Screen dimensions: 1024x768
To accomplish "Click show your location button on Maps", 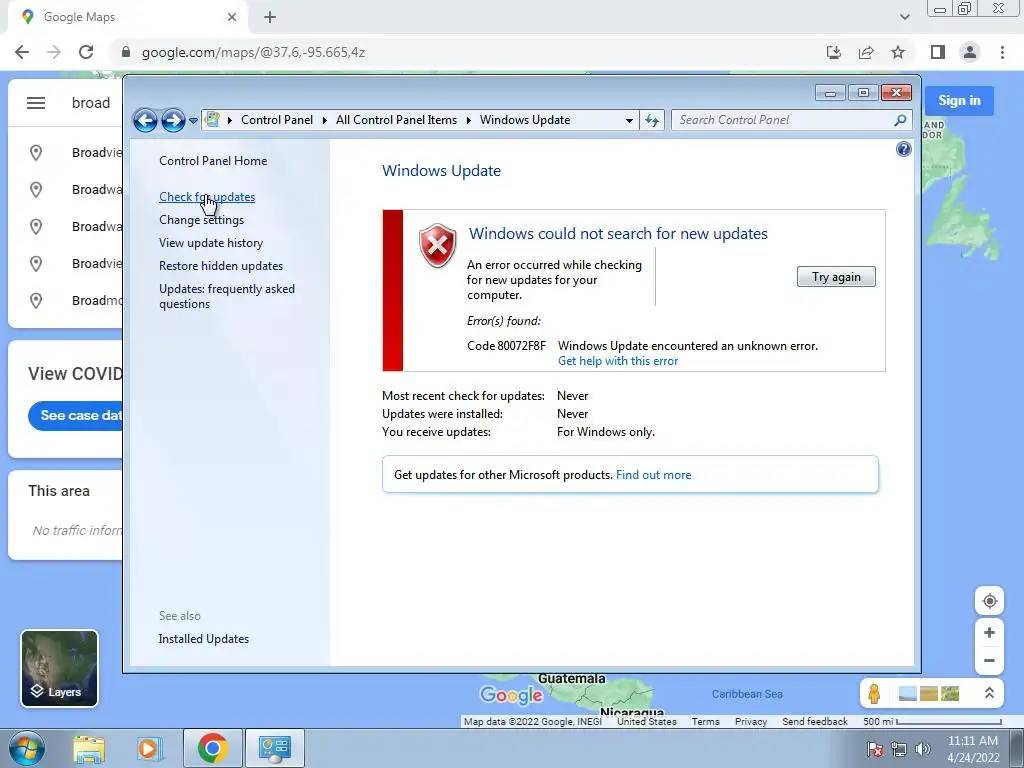I will click(x=989, y=601).
